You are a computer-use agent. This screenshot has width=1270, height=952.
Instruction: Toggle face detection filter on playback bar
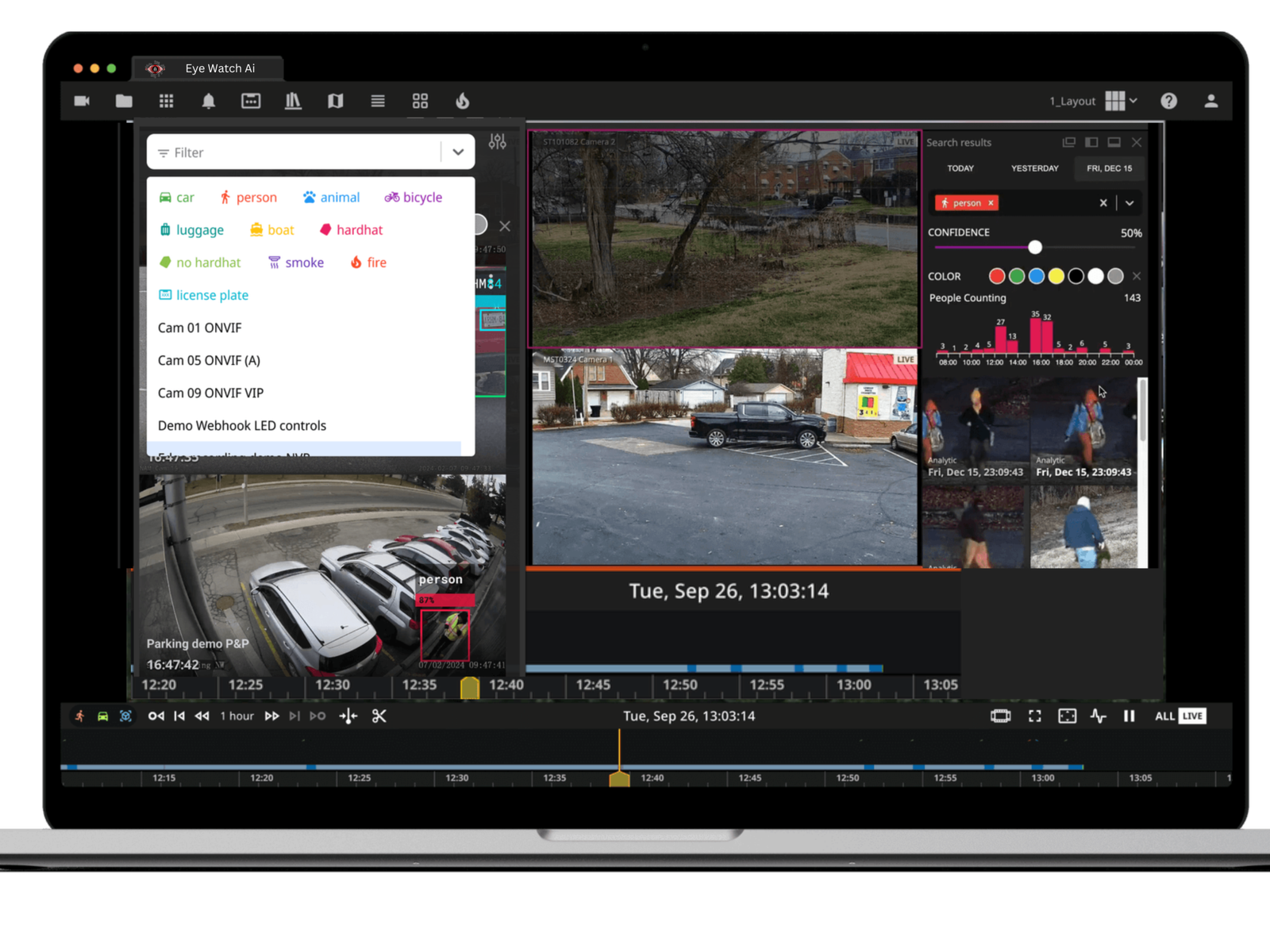[125, 716]
